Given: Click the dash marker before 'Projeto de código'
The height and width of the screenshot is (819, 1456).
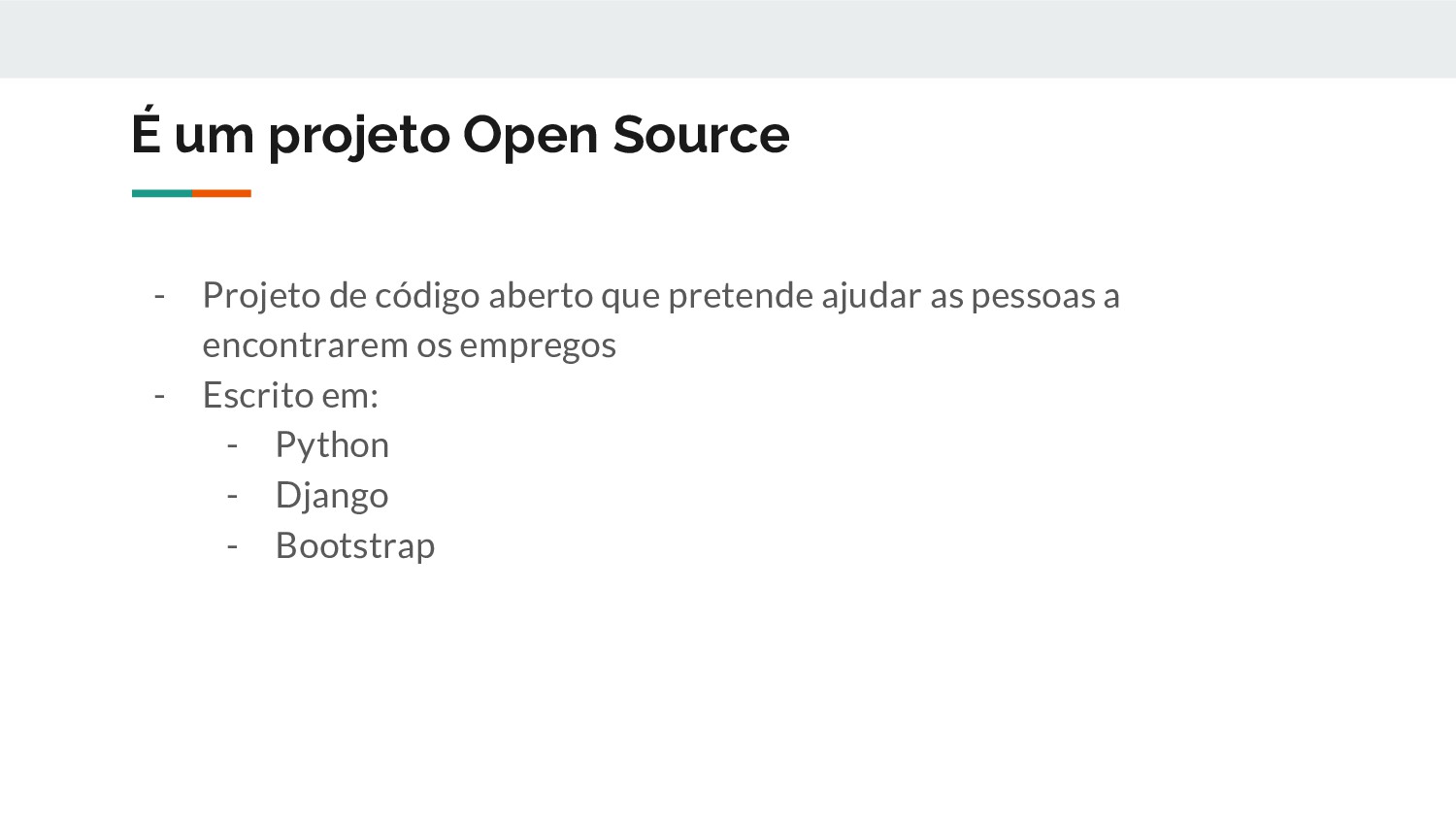Looking at the screenshot, I should pyautogui.click(x=159, y=296).
